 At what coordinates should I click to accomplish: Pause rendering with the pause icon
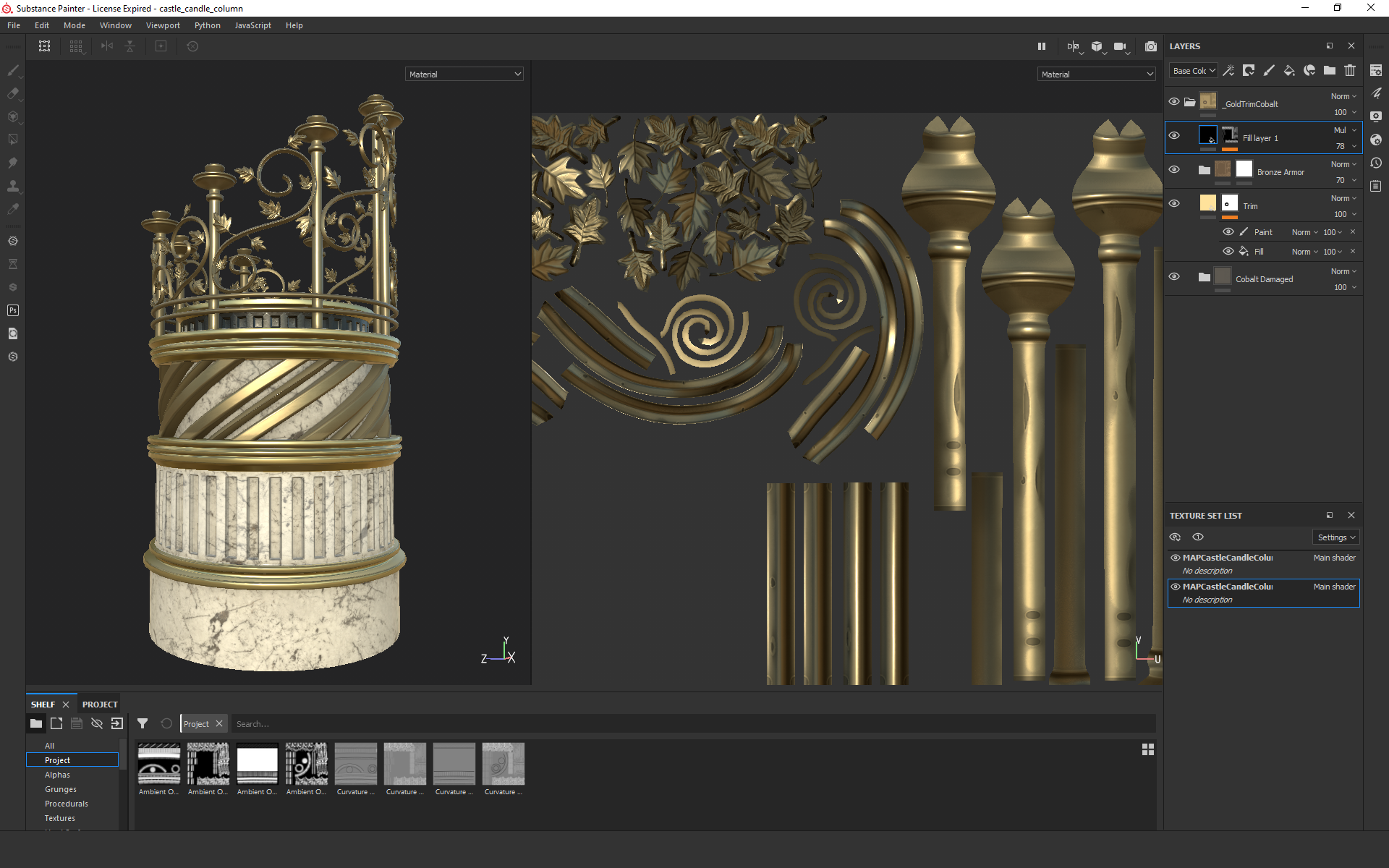[1042, 46]
